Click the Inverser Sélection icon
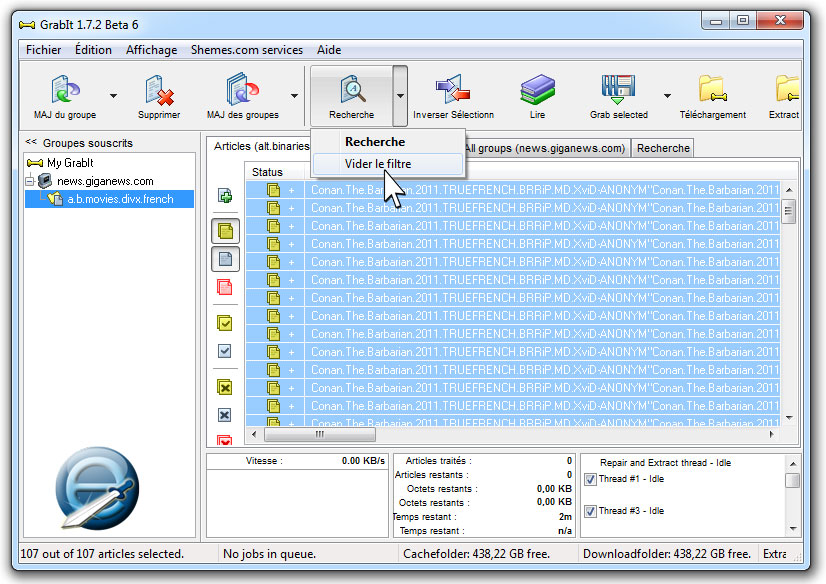This screenshot has width=826, height=584. pos(453,88)
